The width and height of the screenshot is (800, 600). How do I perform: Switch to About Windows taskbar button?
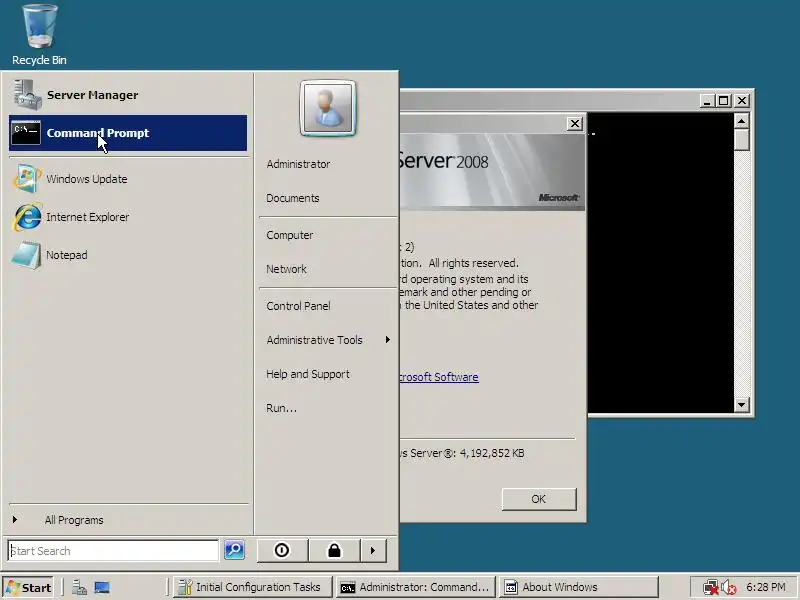pyautogui.click(x=579, y=587)
